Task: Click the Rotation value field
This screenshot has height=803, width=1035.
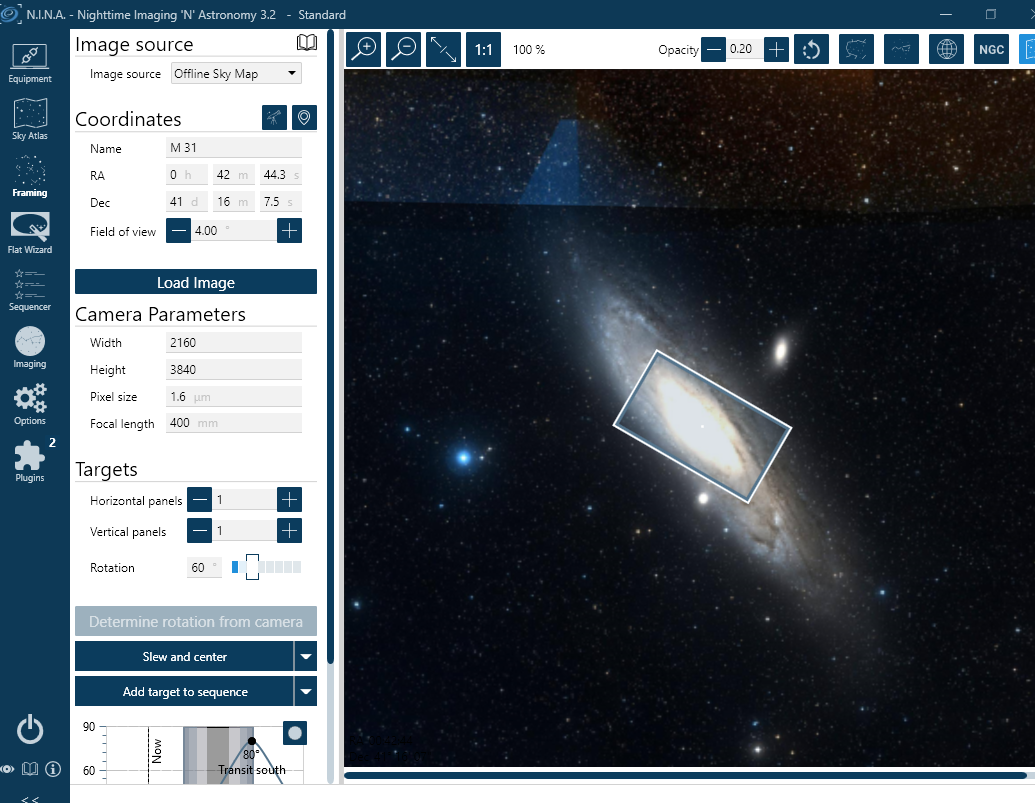Action: 205,567
